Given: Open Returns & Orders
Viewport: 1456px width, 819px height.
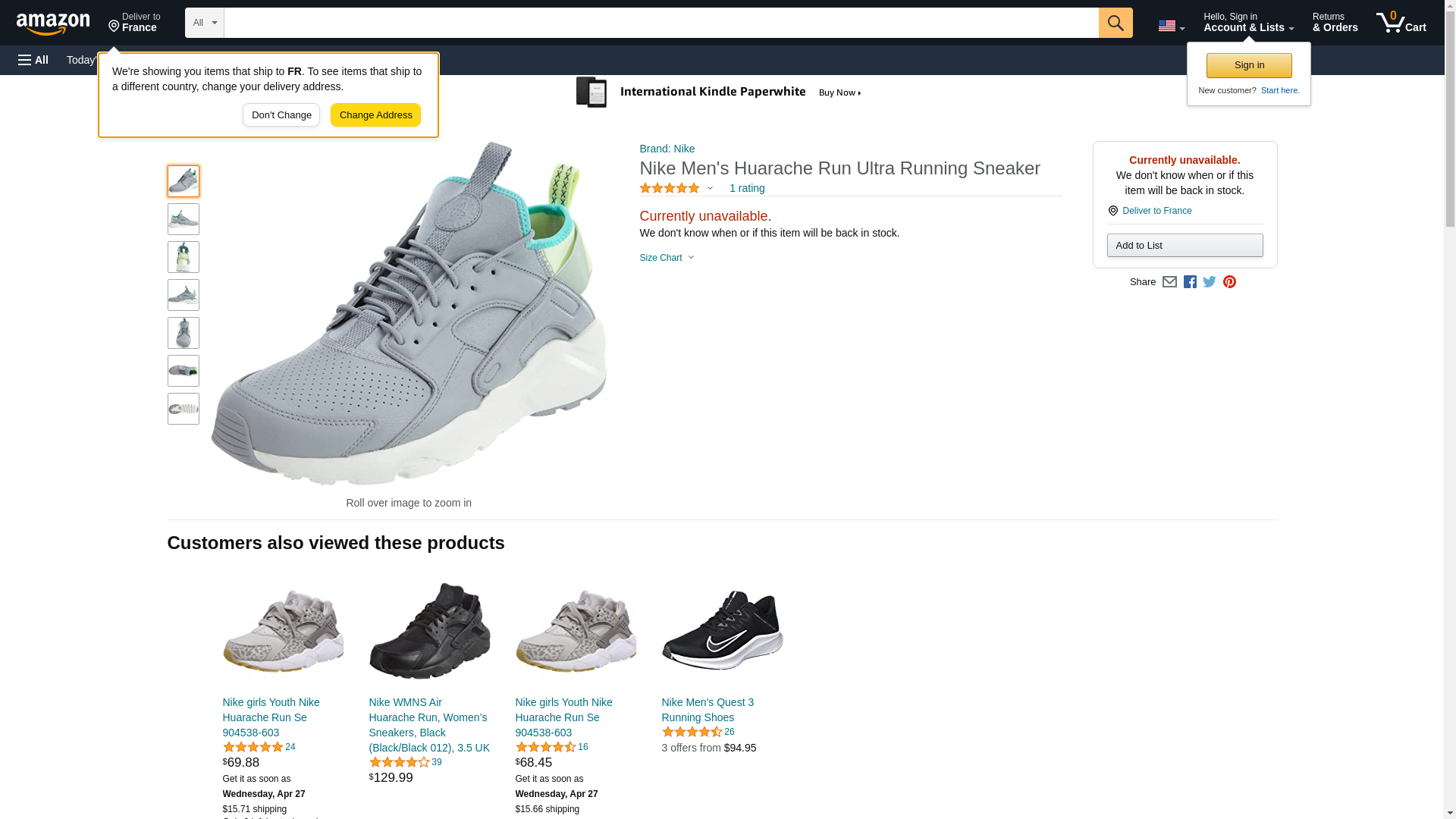Looking at the screenshot, I should click(x=1335, y=23).
